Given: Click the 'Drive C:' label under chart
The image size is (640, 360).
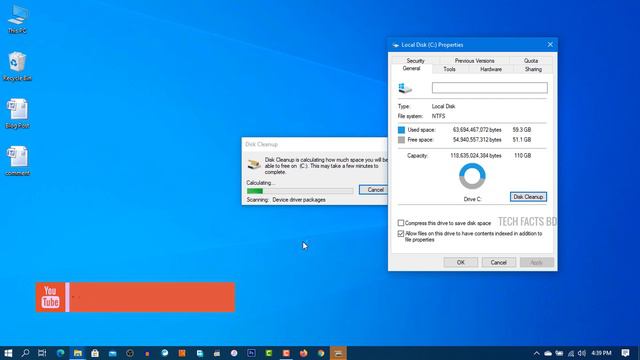Looking at the screenshot, I should 472,199.
